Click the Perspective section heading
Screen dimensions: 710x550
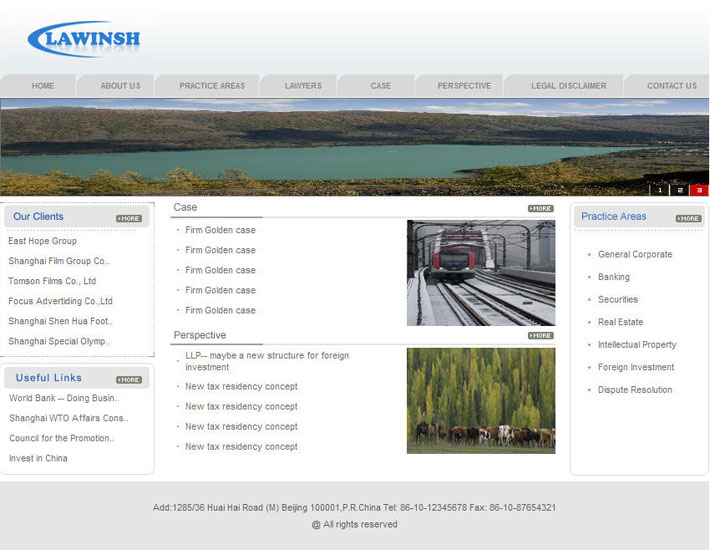(x=200, y=335)
